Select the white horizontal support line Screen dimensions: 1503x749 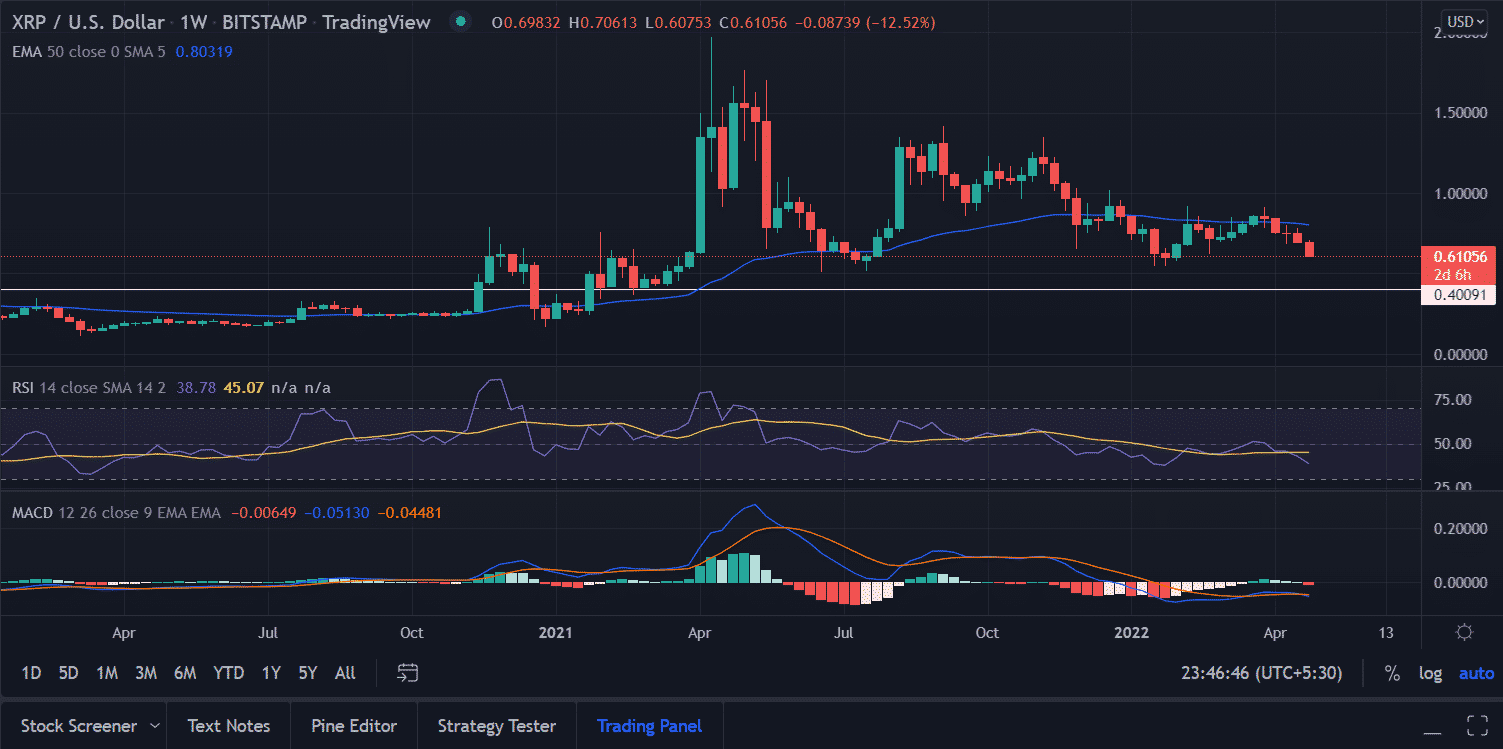click(710, 290)
